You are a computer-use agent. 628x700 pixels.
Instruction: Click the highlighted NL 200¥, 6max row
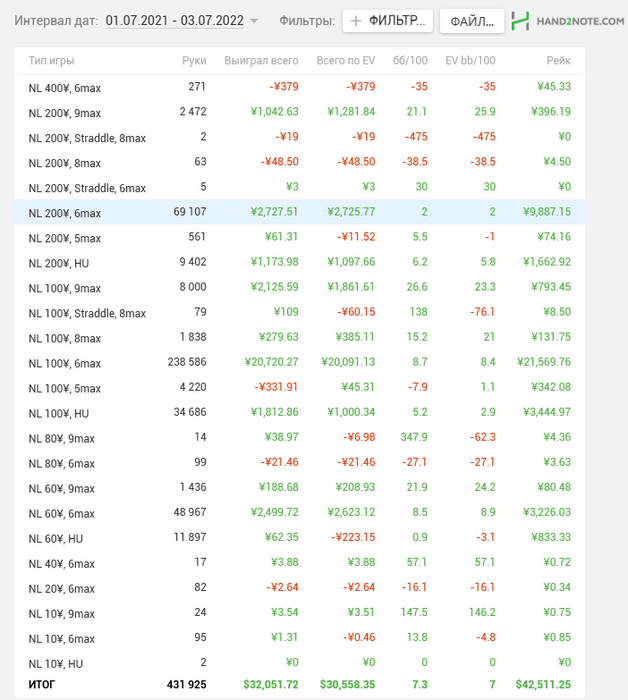coord(299,212)
